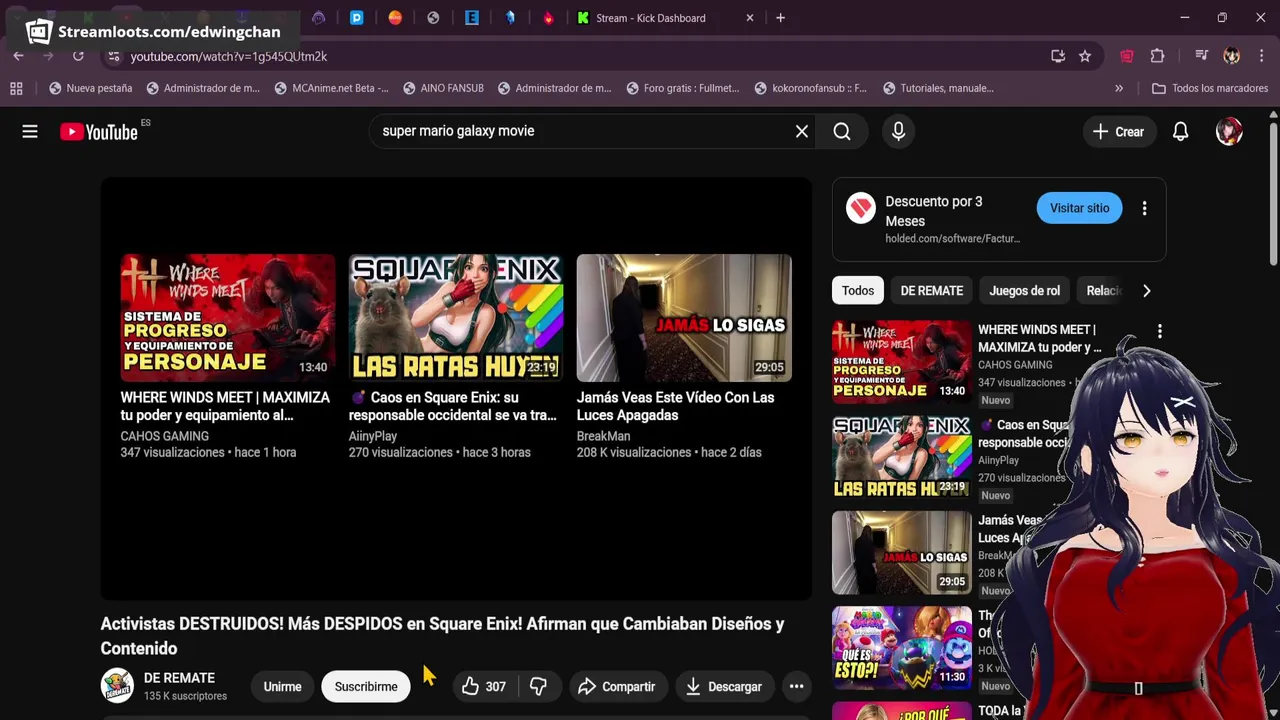Click the Unirme button
Screen dimensions: 1280x720
point(282,686)
